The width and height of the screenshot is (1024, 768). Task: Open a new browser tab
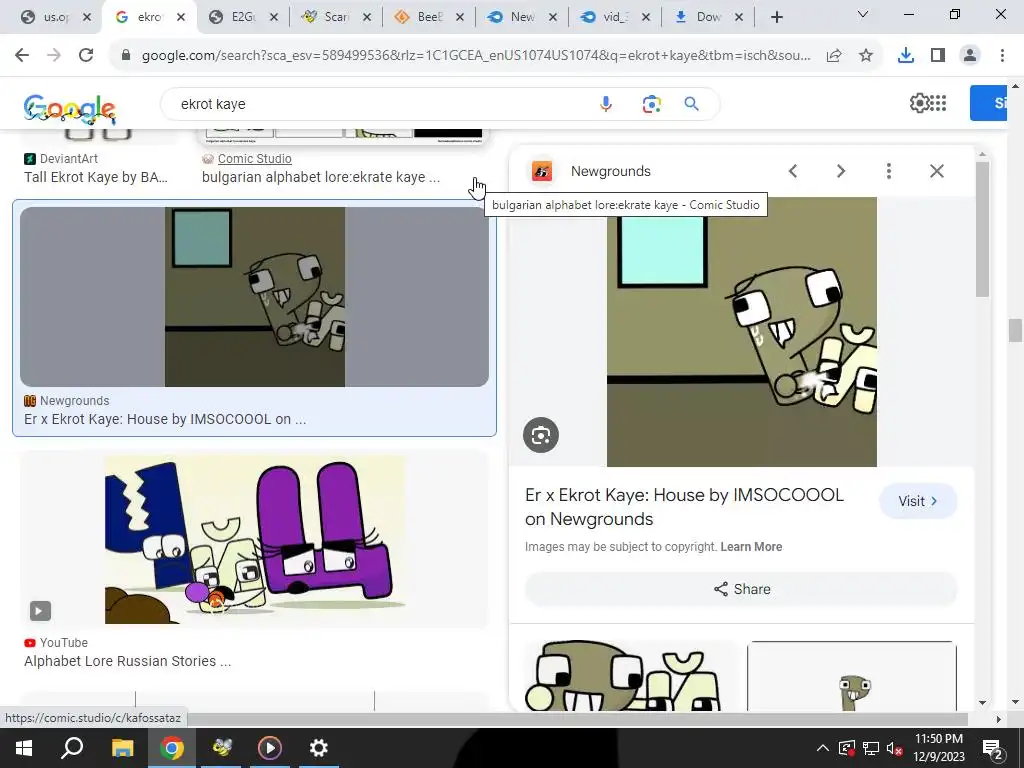776,17
